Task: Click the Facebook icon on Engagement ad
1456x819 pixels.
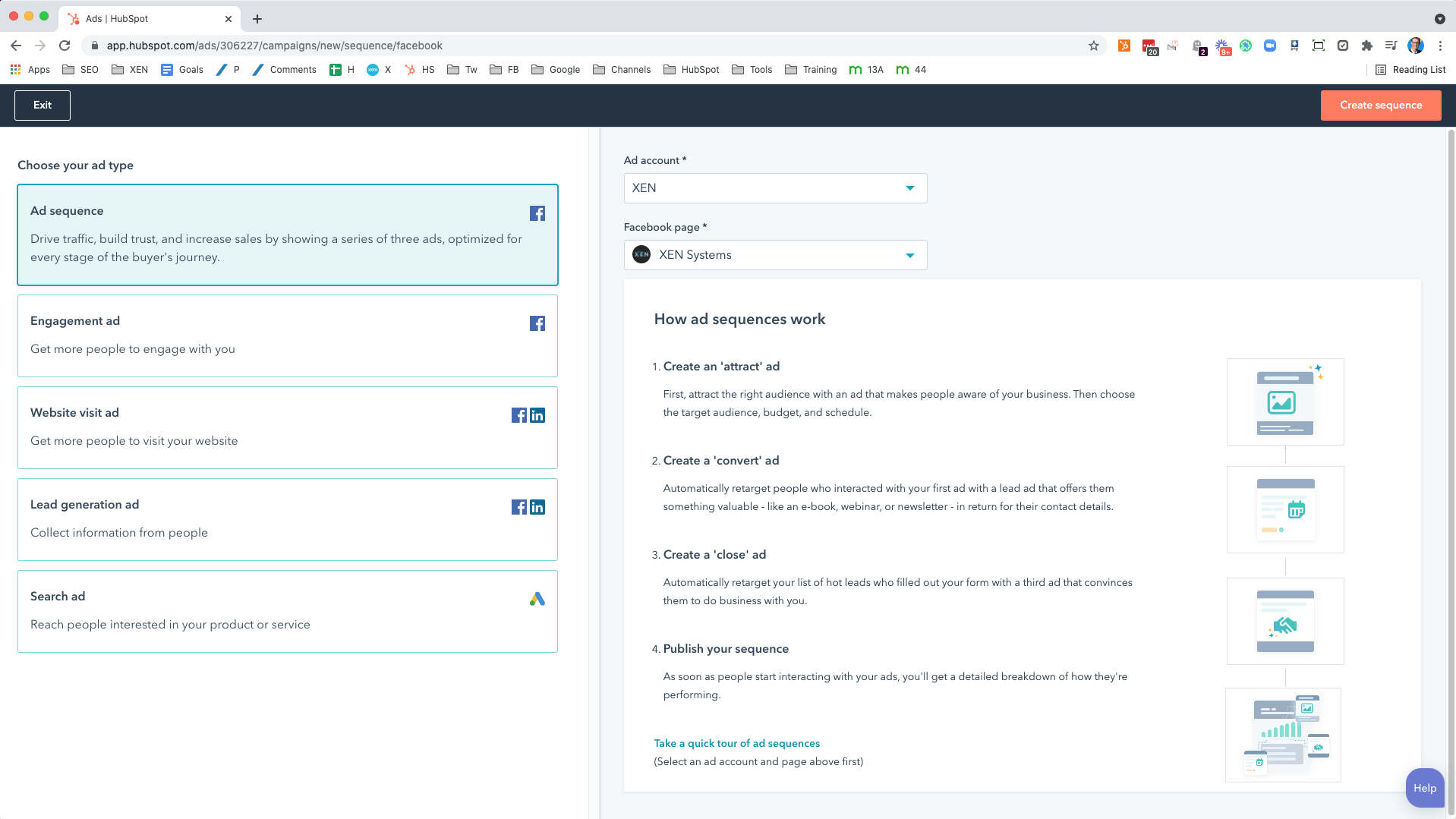Action: 537,323
